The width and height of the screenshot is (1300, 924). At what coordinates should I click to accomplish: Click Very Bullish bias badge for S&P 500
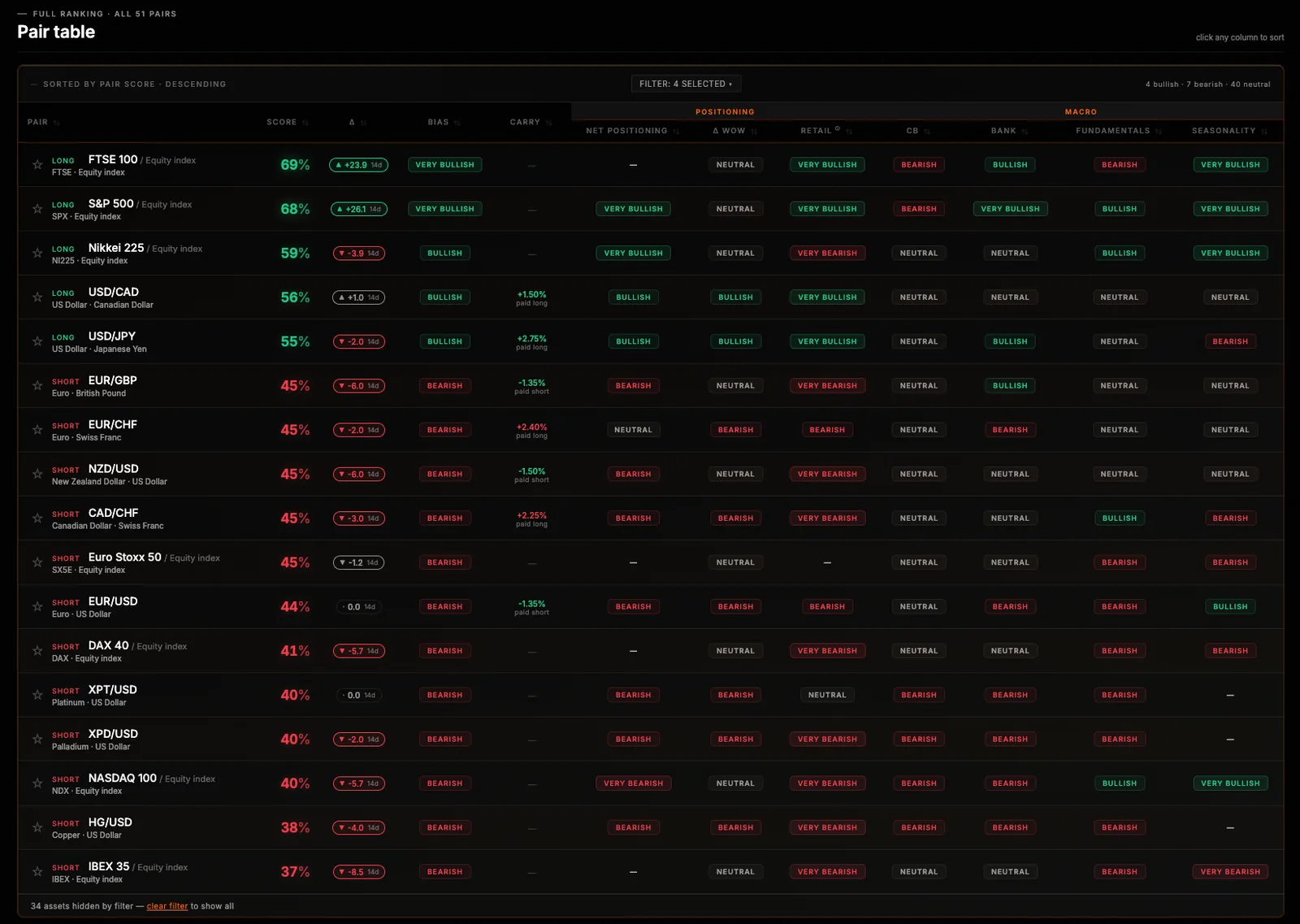(x=444, y=209)
